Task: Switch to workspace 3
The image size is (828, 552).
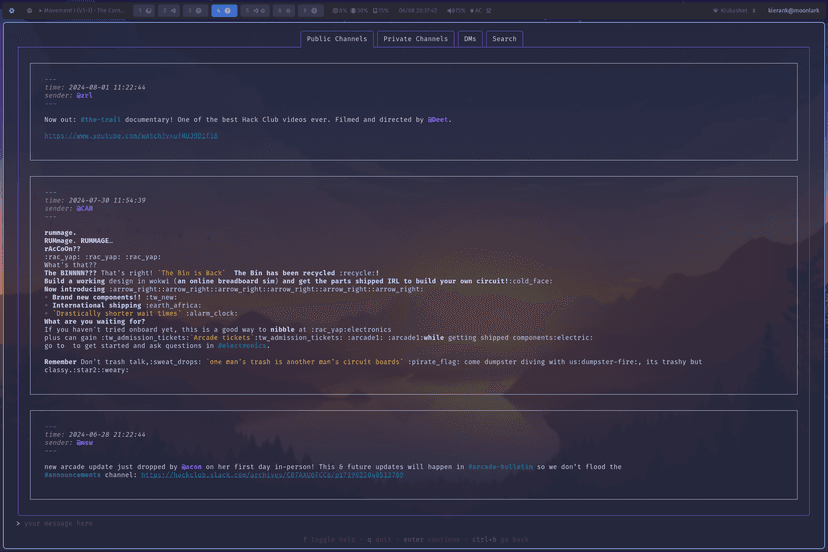Action: [195, 11]
